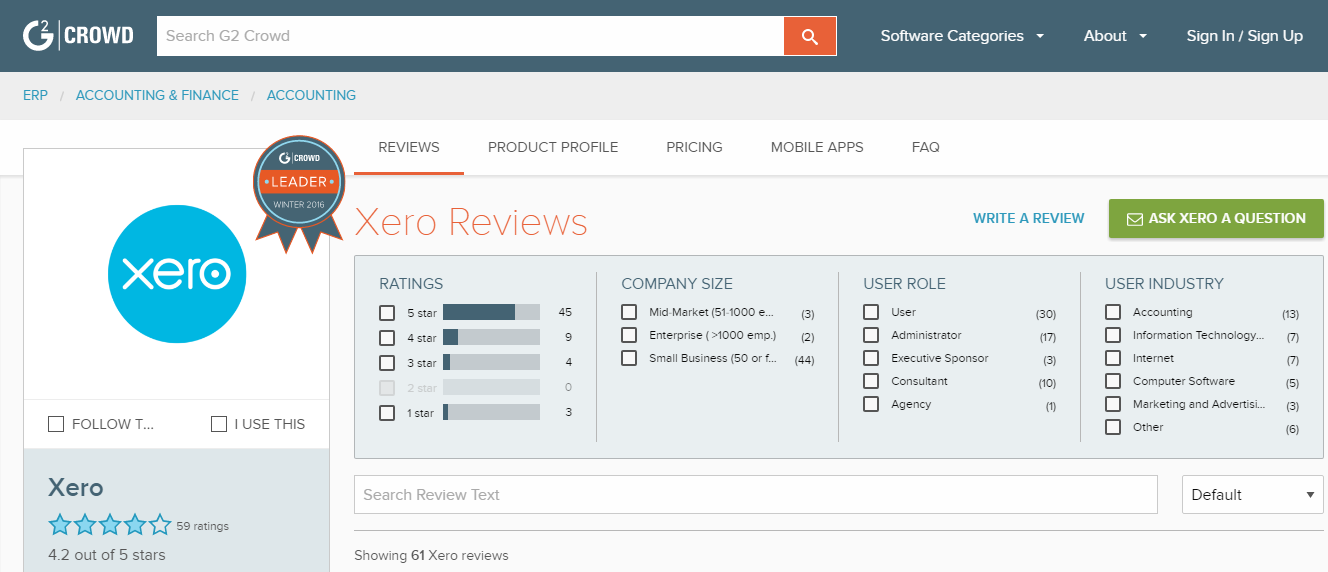Check the 1 star rating filter

[387, 413]
